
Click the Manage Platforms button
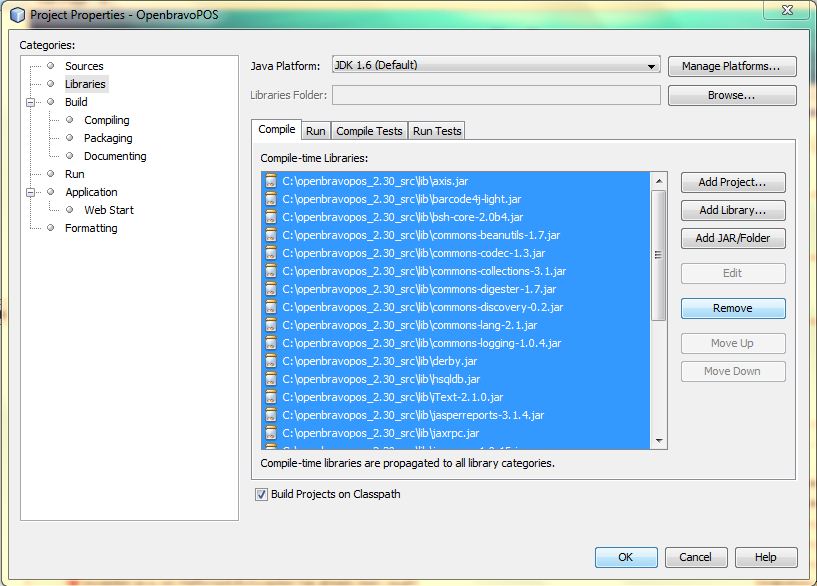[732, 66]
